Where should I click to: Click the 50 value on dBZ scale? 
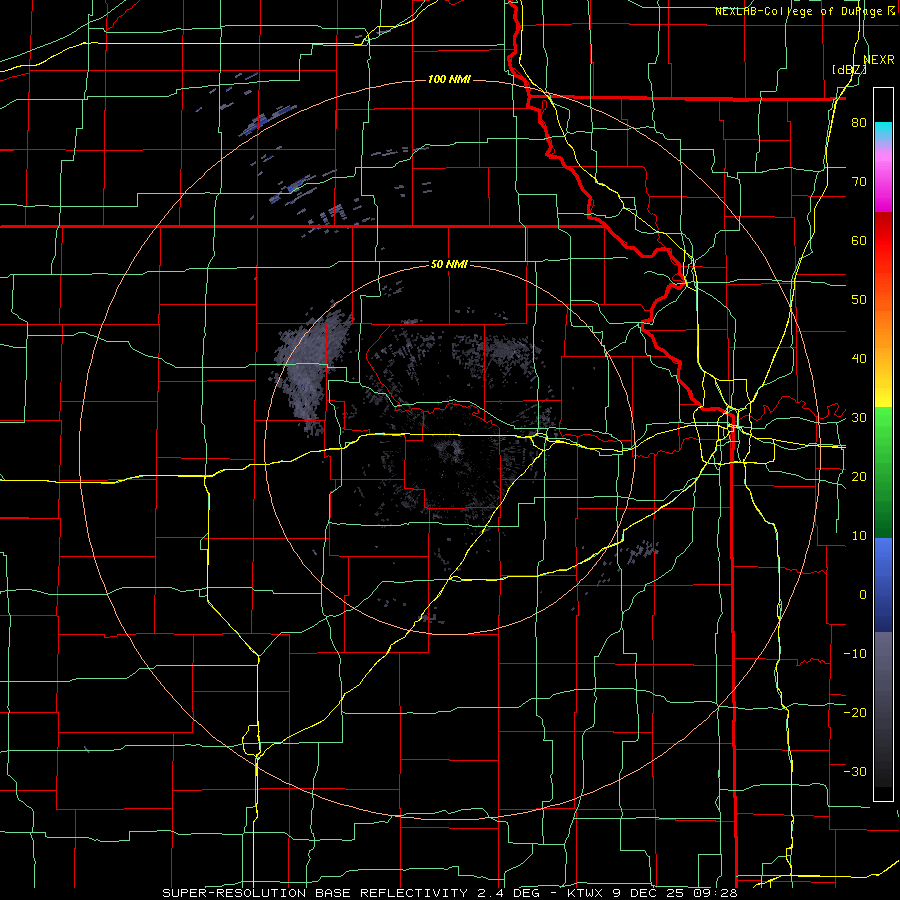point(859,300)
